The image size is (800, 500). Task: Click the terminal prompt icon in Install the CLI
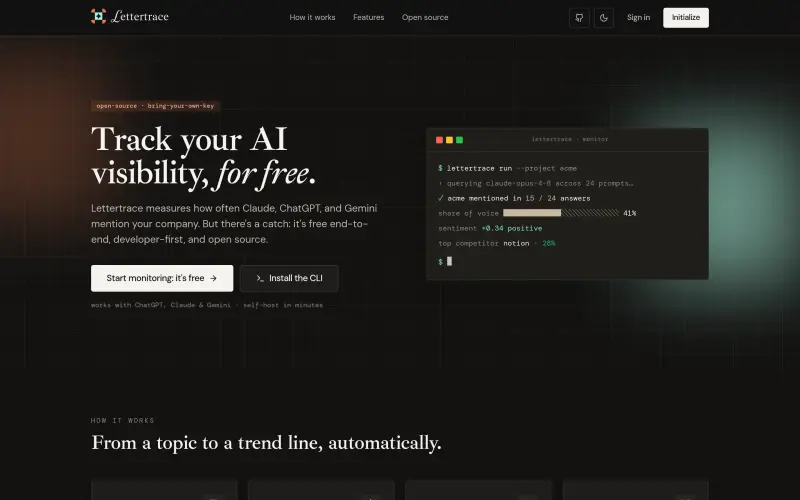pyautogui.click(x=260, y=278)
